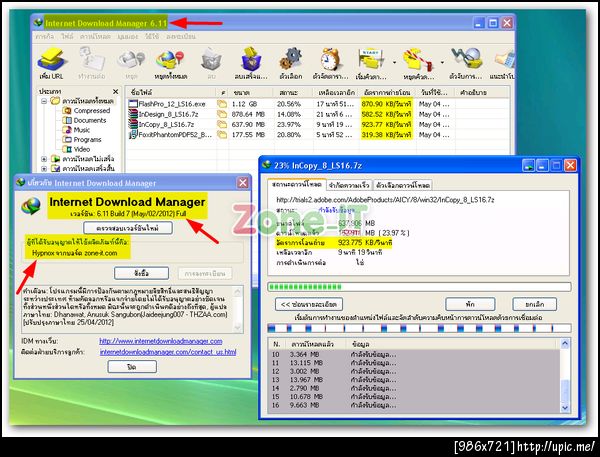This screenshot has height=457, width=600.
Task: Click the queue folder icon in FlashPro row
Action: pyautogui.click(x=222, y=104)
